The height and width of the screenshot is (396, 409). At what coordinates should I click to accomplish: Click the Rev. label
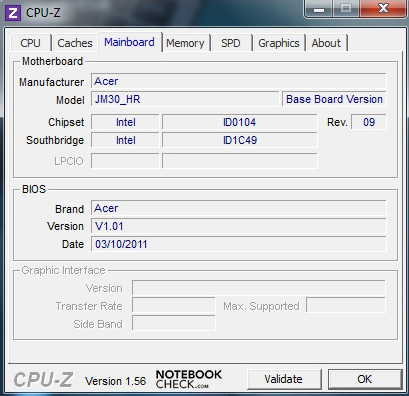[337, 122]
